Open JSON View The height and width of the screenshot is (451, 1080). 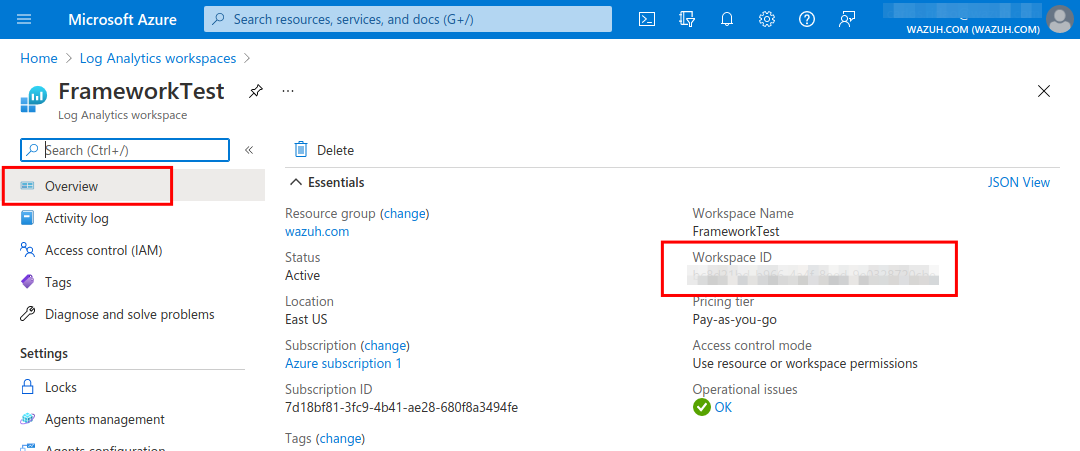[x=1019, y=182]
